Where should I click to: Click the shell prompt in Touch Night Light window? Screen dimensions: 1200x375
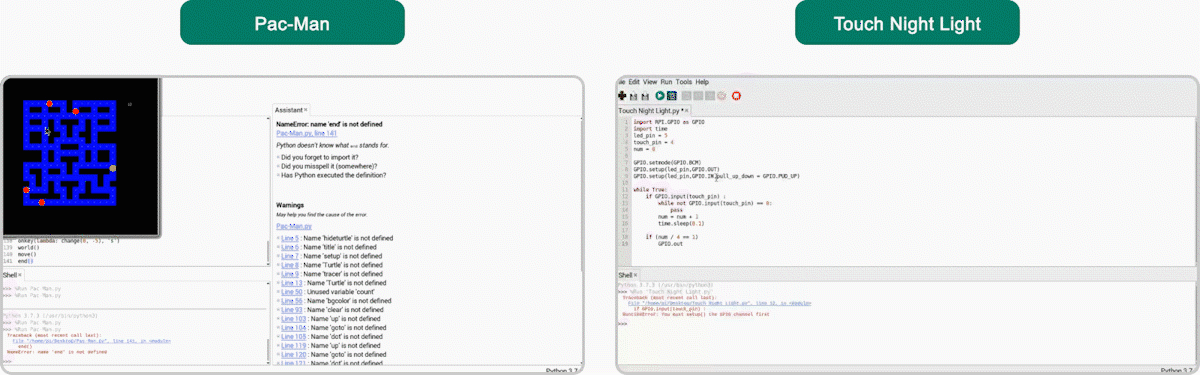pos(622,324)
